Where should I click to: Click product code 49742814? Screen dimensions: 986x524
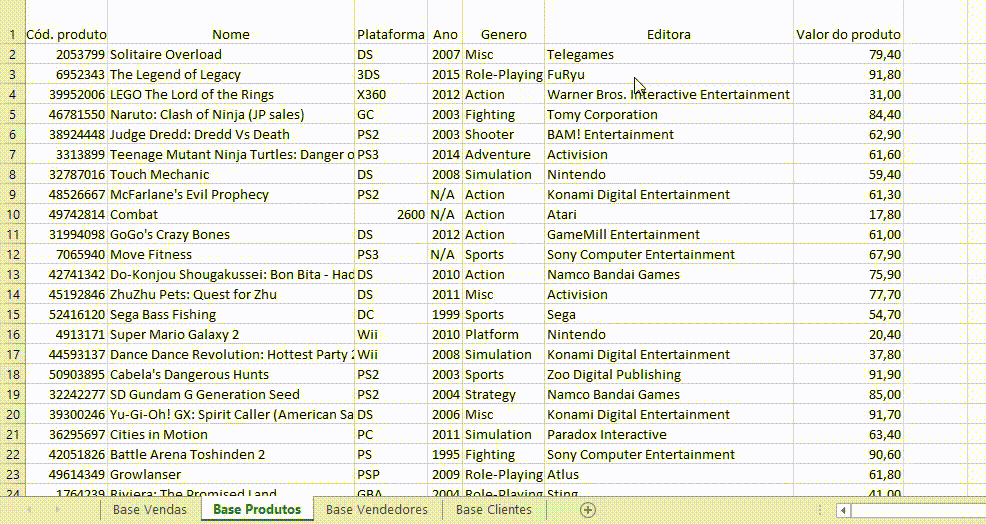(x=66, y=215)
